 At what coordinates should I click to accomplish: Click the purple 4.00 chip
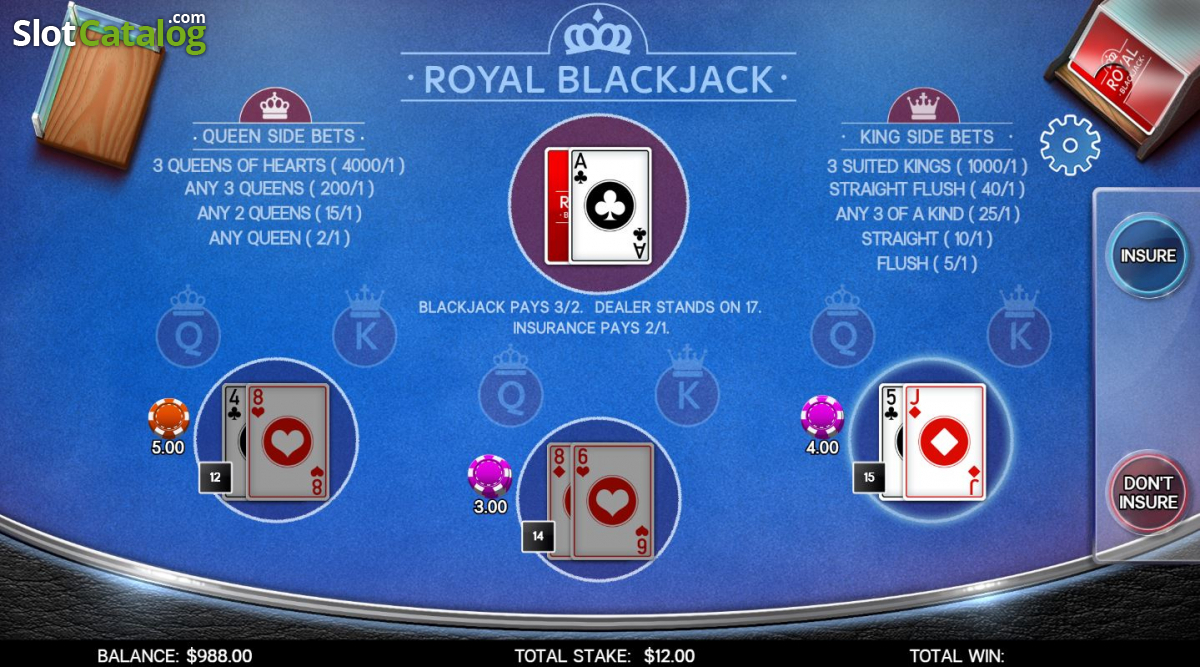(x=822, y=418)
